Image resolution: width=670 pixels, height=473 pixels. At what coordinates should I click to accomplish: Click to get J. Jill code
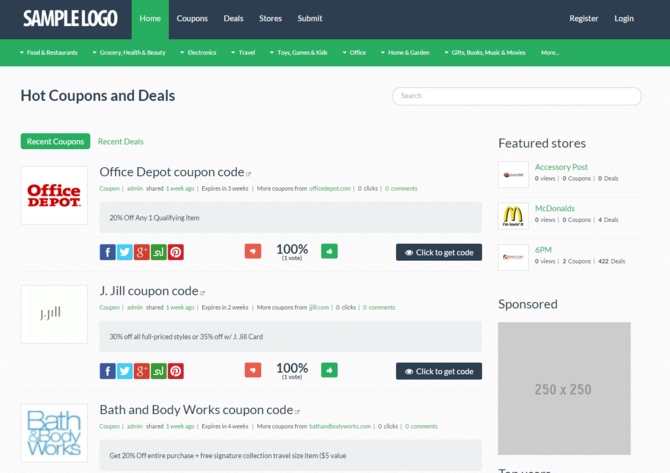click(439, 371)
